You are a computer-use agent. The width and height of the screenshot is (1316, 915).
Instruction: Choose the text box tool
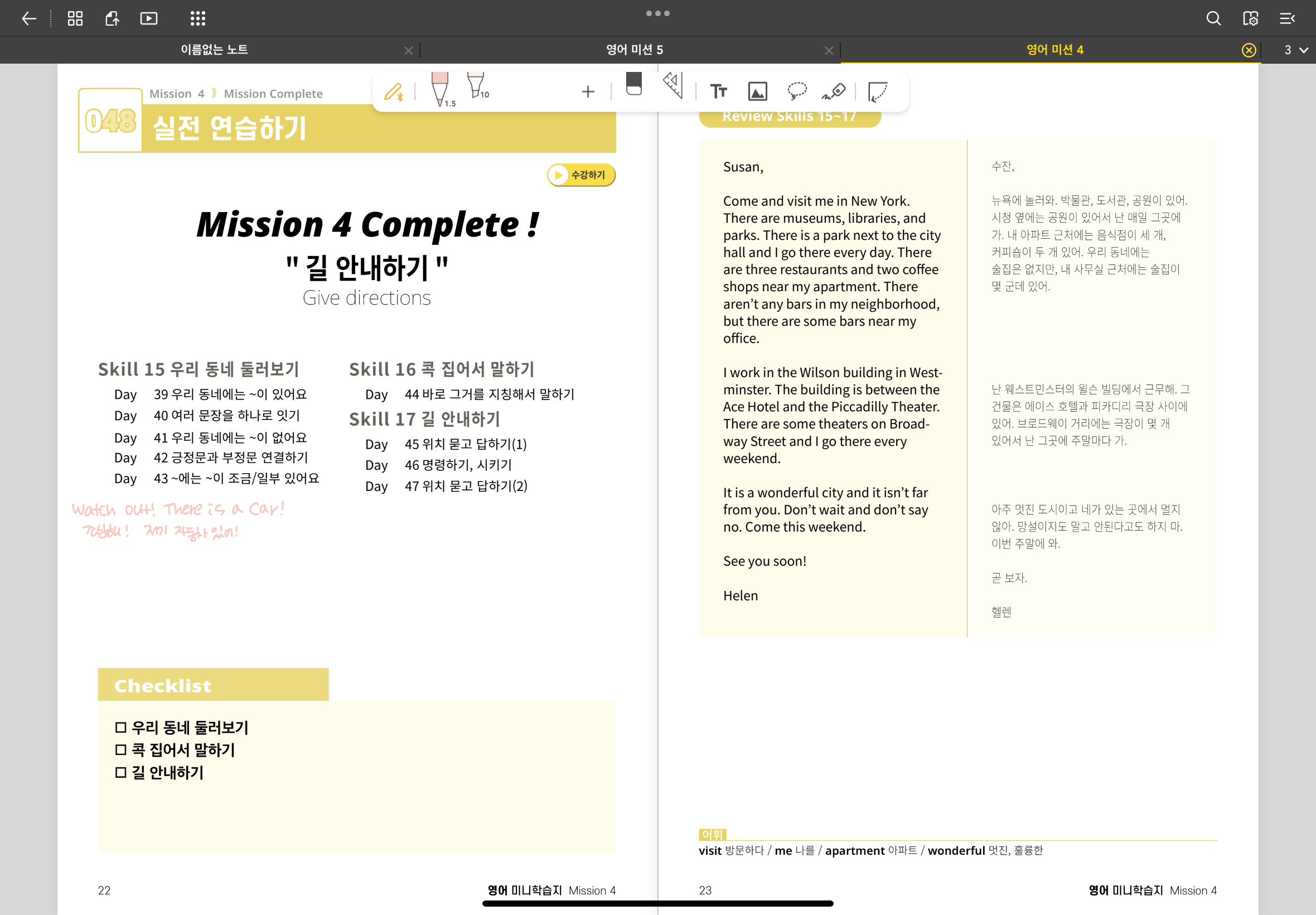[718, 91]
